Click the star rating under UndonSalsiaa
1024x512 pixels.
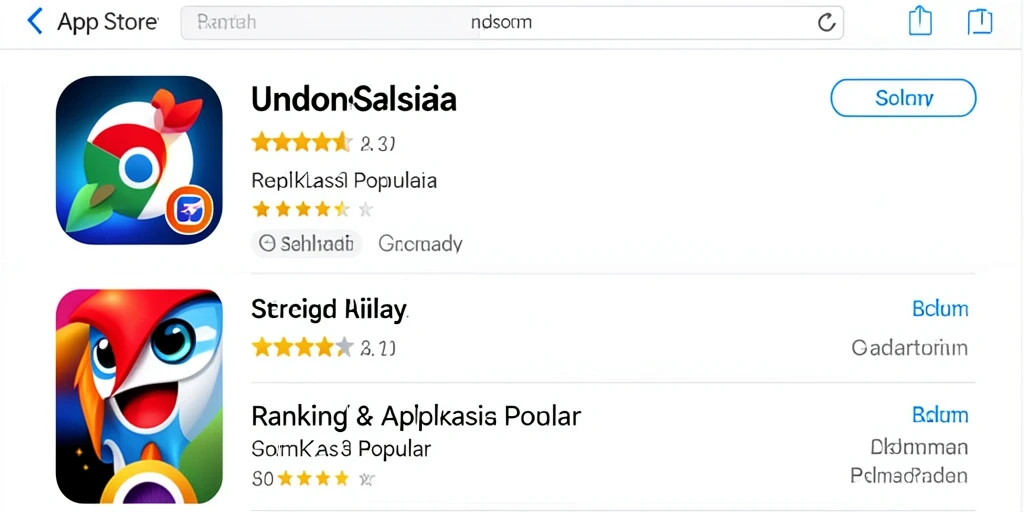pos(301,142)
